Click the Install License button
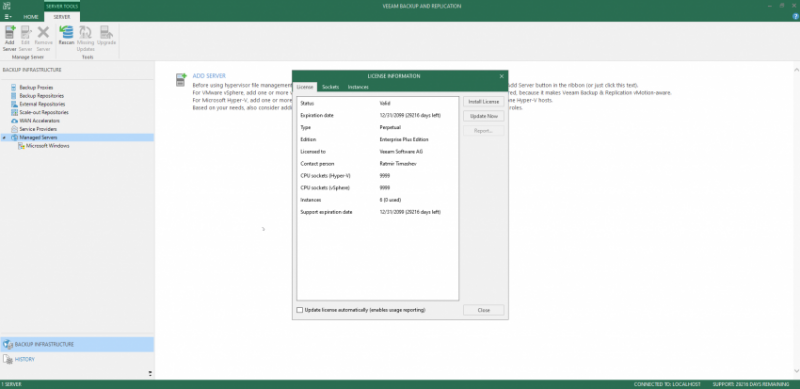 click(484, 102)
